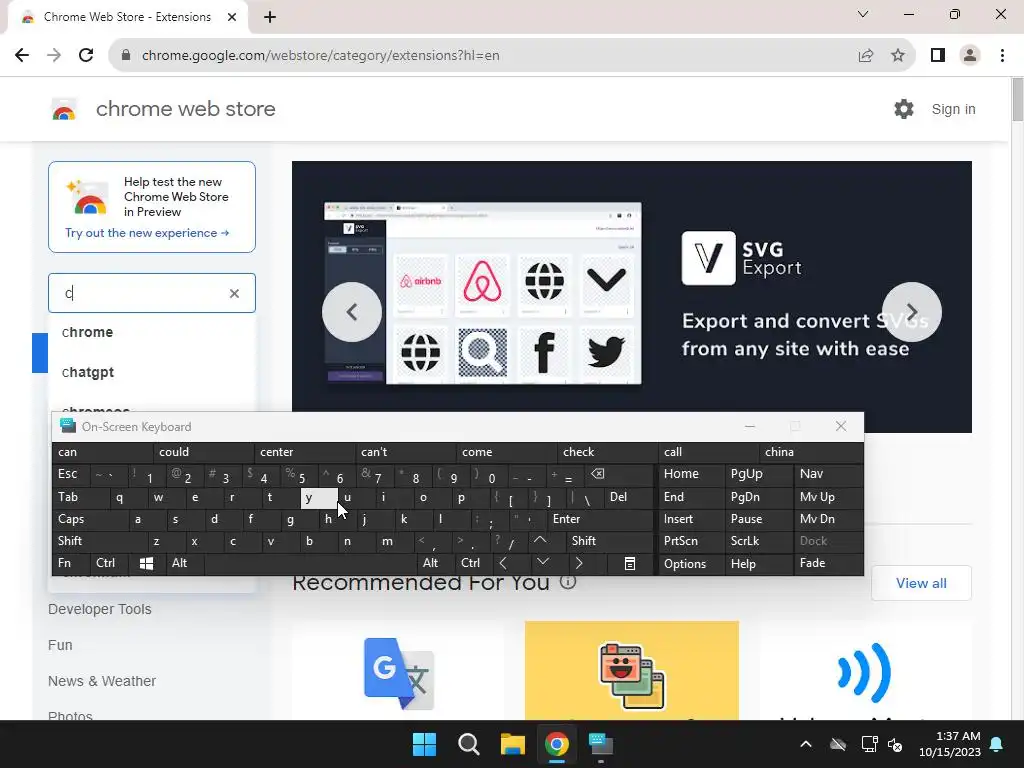The image size is (1024, 768).
Task: Toggle the Fade key on On-Screen Keyboard
Action: coord(827,563)
